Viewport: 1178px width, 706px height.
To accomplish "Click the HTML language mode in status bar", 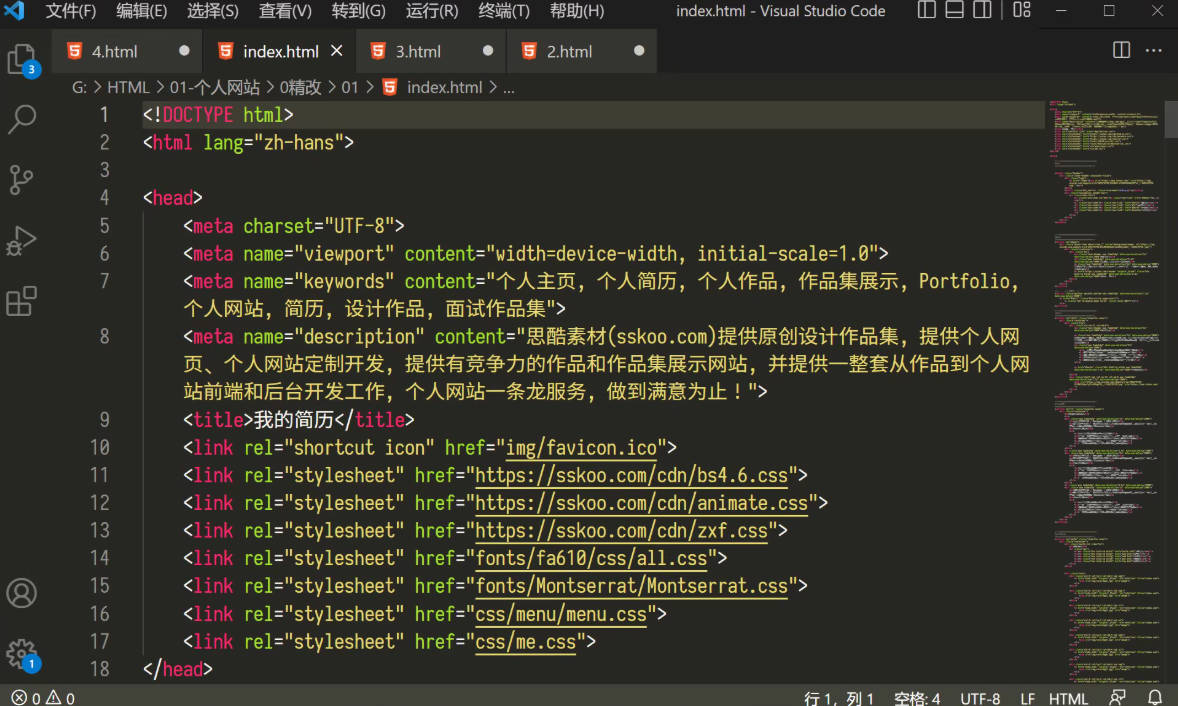I will 1068,697.
